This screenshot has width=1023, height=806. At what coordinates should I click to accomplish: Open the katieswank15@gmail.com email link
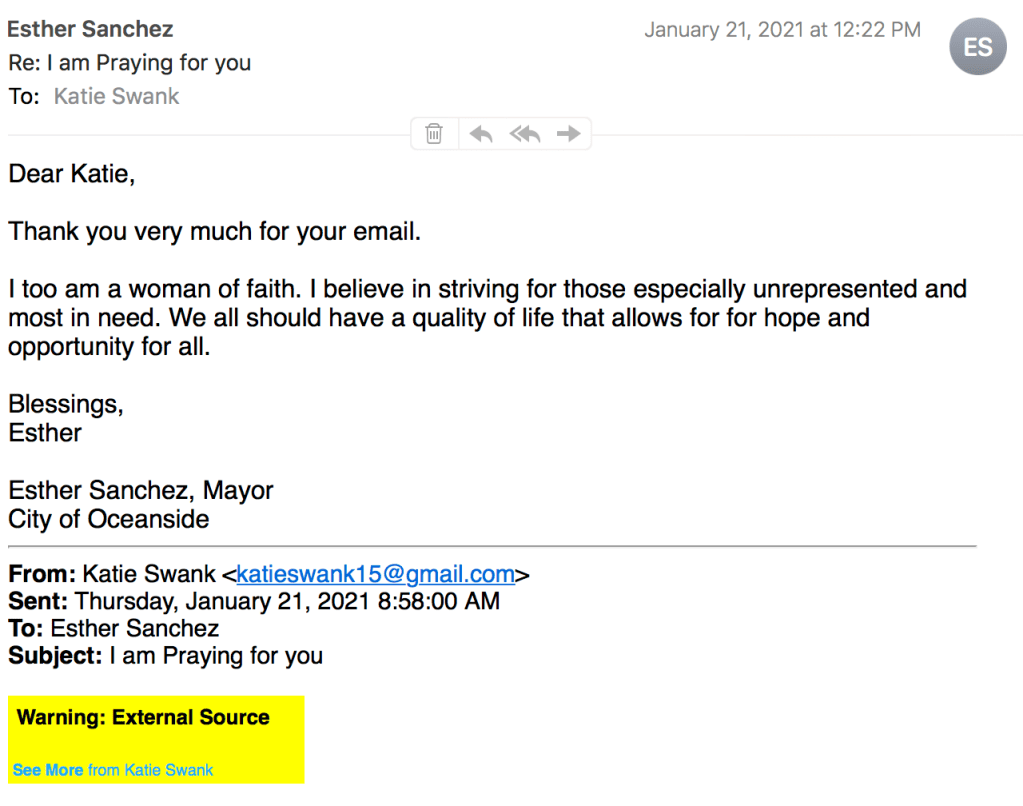(375, 574)
